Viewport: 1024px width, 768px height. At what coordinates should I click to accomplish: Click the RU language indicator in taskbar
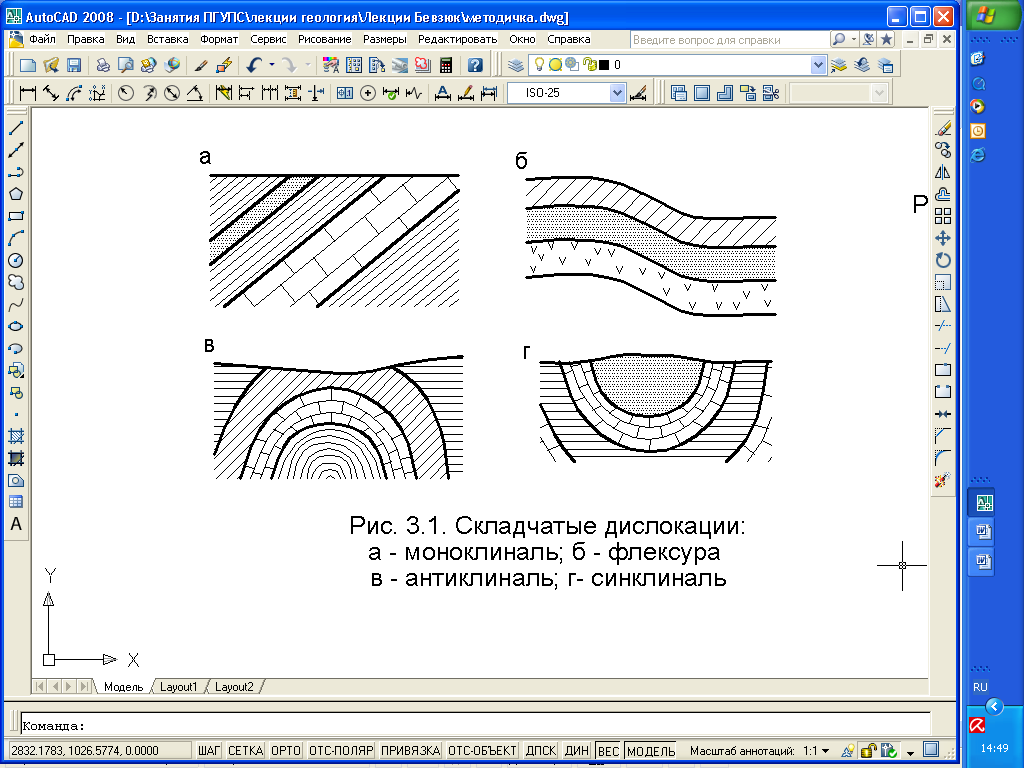[x=980, y=687]
